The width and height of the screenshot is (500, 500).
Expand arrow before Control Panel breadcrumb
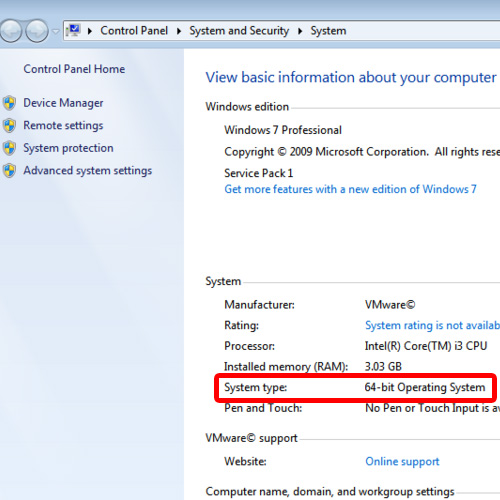click(90, 31)
